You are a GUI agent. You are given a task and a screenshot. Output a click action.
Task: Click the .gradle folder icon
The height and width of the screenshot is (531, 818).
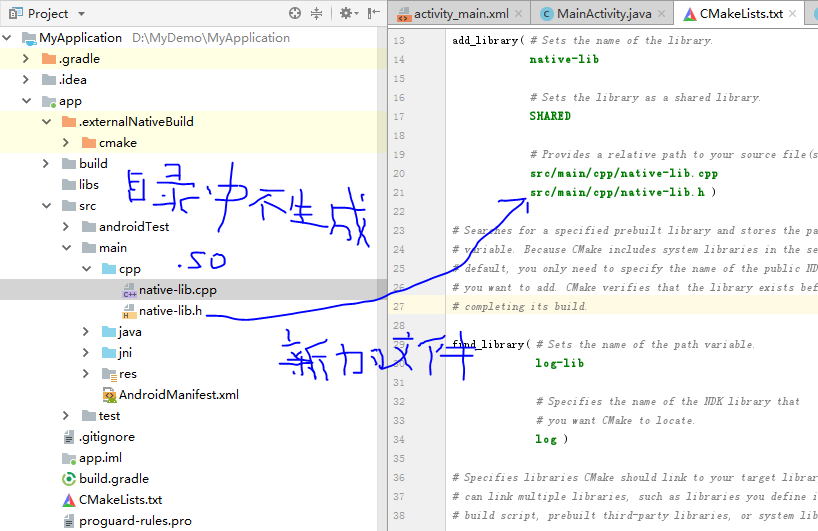[x=49, y=59]
